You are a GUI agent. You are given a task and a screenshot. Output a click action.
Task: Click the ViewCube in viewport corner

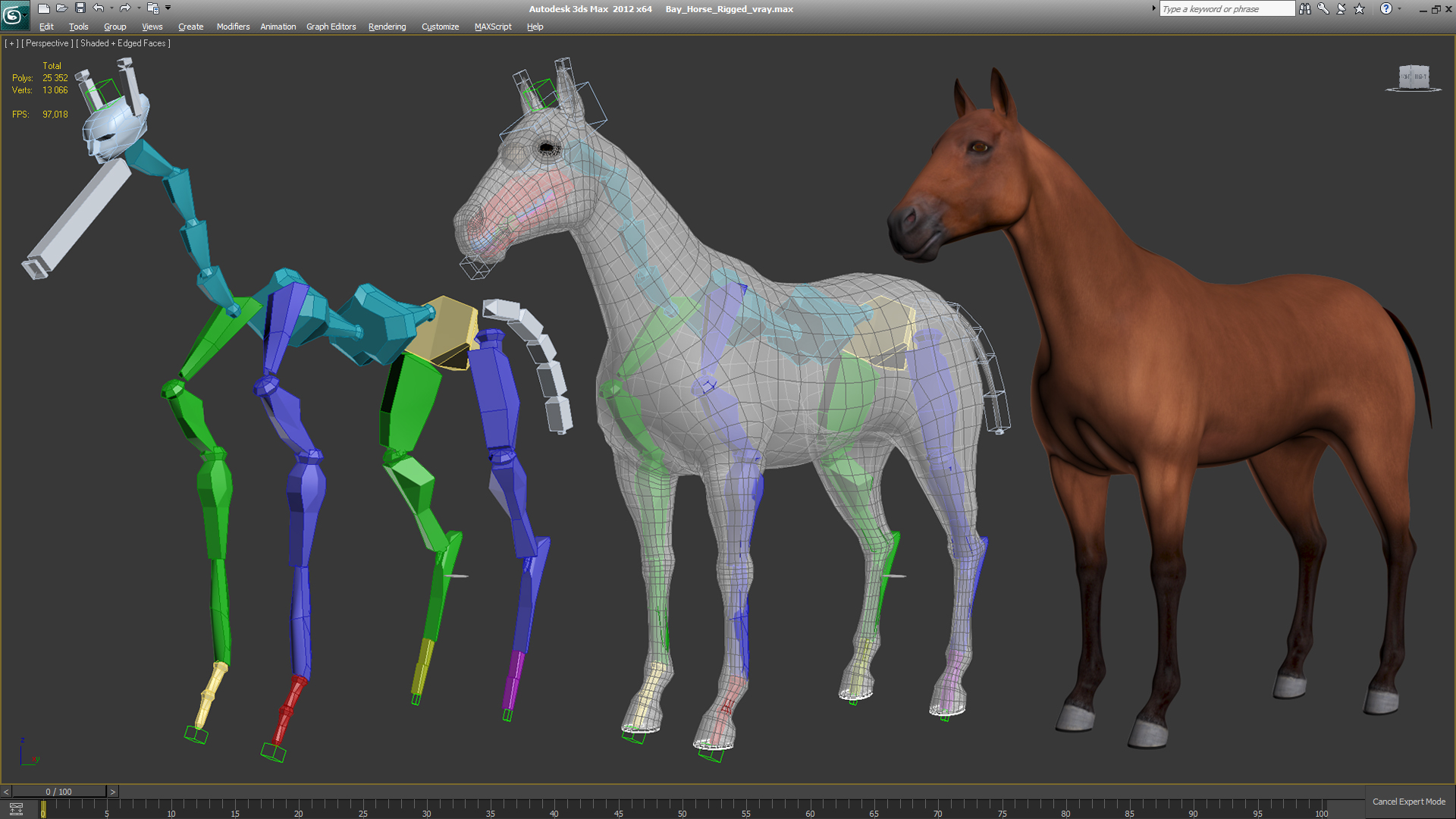click(x=1414, y=78)
